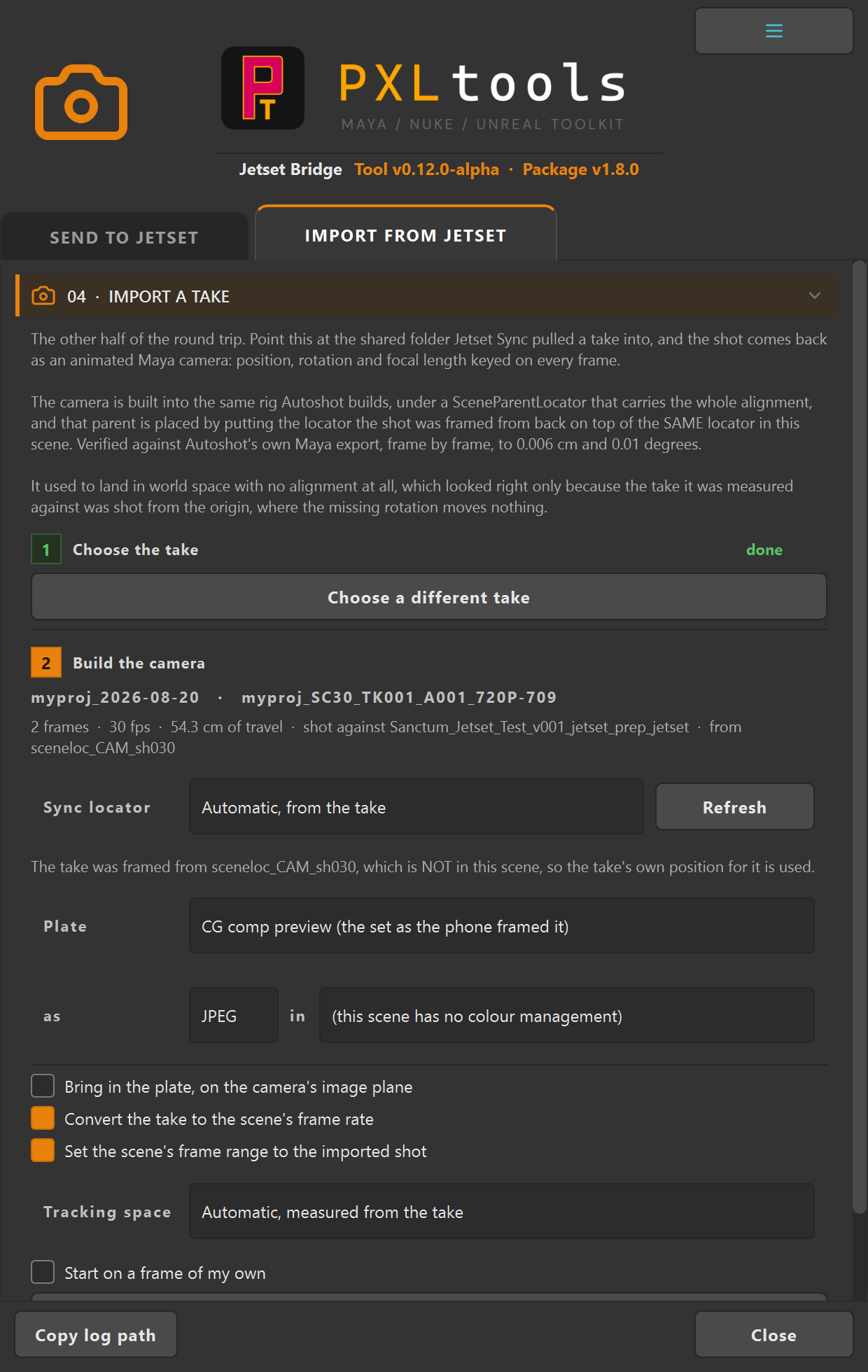Switch to the Send to Jetset tab

click(x=124, y=237)
